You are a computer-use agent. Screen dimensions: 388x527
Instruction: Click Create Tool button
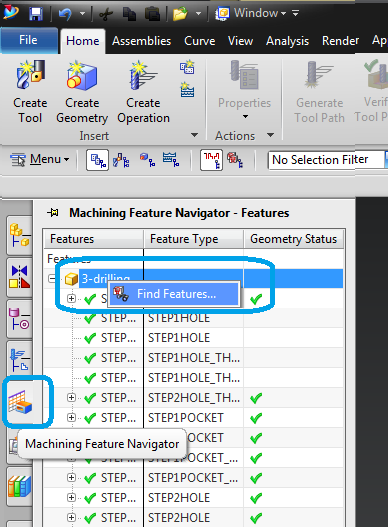30,92
